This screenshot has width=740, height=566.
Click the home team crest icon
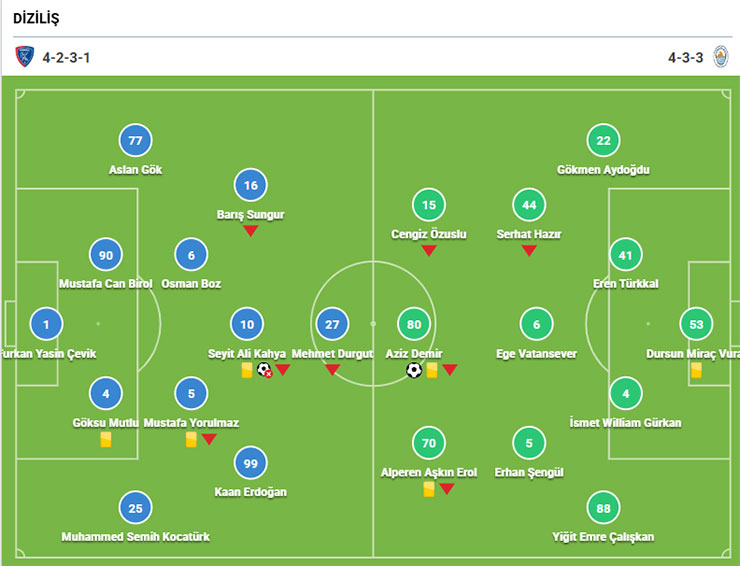pos(24,57)
